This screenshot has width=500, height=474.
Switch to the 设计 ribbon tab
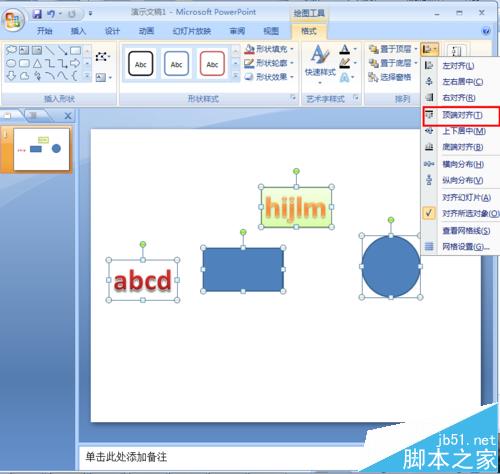tap(112, 31)
